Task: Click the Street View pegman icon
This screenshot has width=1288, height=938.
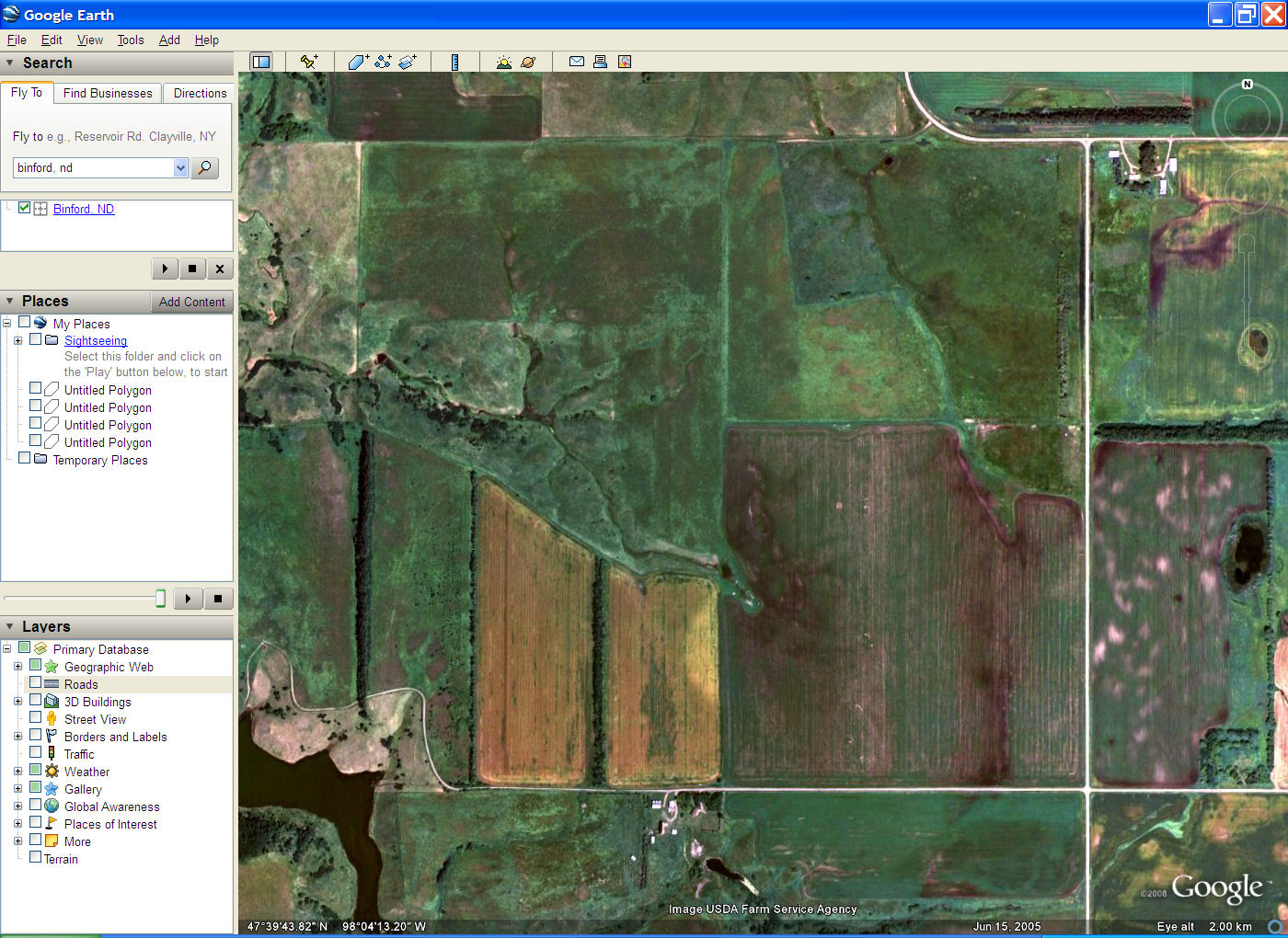Action: 52,719
